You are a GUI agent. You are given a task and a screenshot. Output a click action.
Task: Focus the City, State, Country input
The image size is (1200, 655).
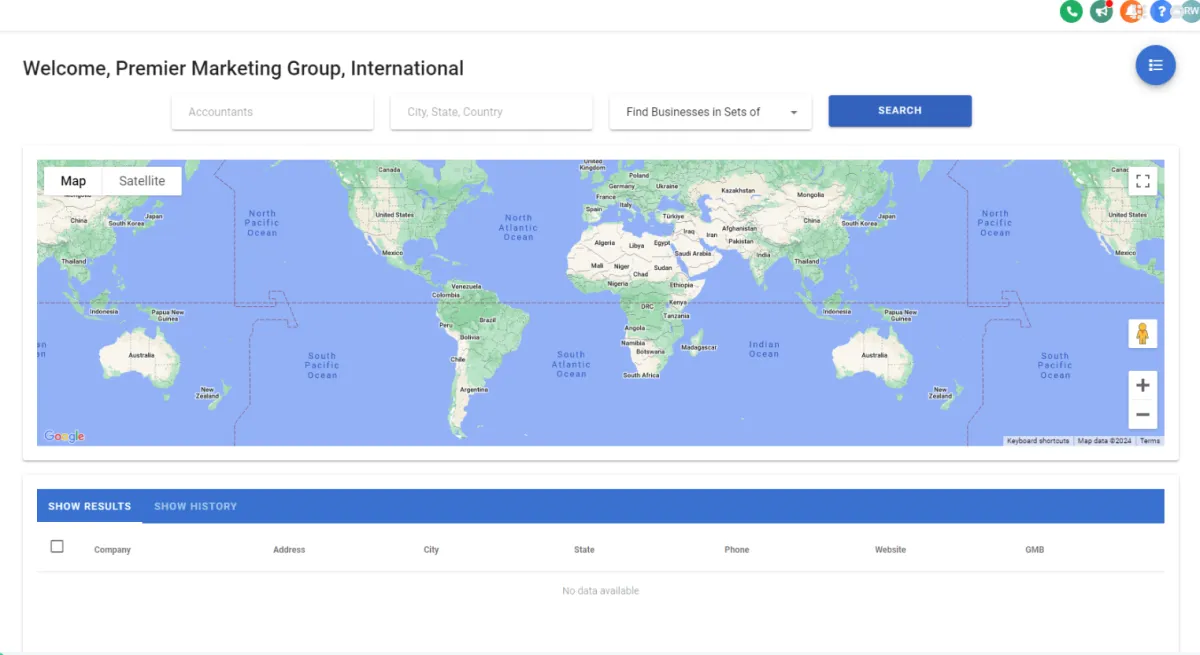(491, 112)
